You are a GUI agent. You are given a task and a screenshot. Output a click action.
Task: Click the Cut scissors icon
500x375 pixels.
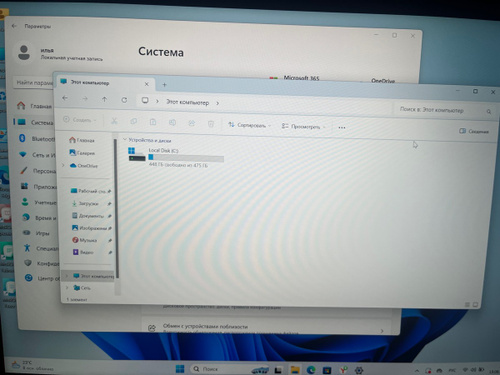[x=114, y=121]
